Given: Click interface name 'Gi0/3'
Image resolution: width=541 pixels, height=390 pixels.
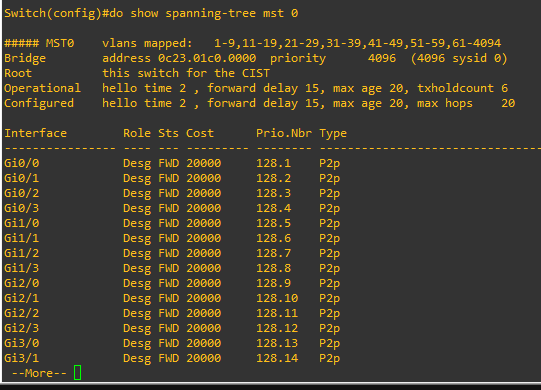Looking at the screenshot, I should click(22, 208).
